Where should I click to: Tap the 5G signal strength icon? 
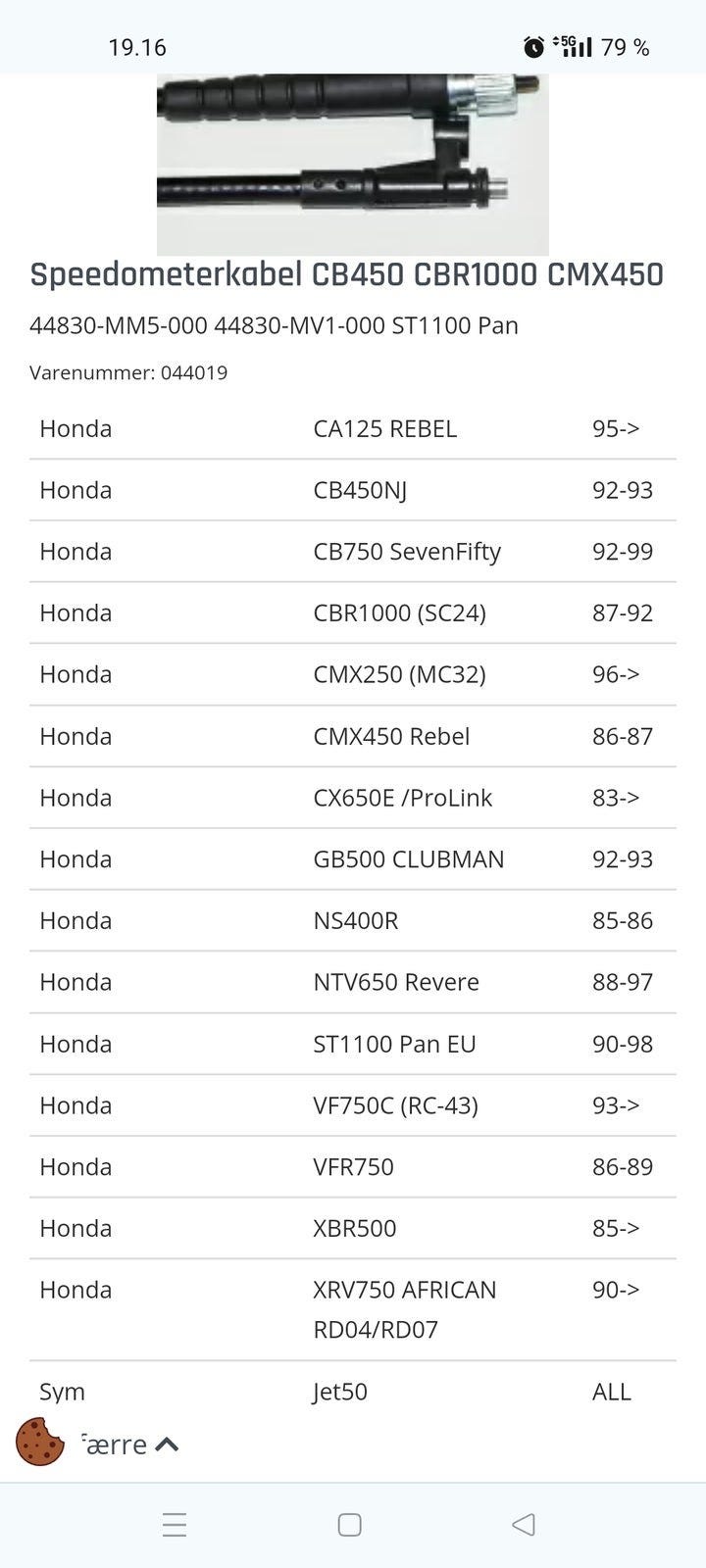(573, 46)
